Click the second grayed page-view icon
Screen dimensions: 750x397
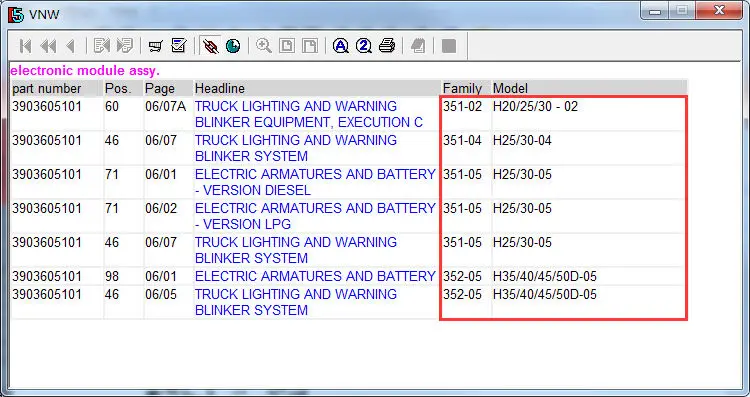pyautogui.click(x=310, y=46)
